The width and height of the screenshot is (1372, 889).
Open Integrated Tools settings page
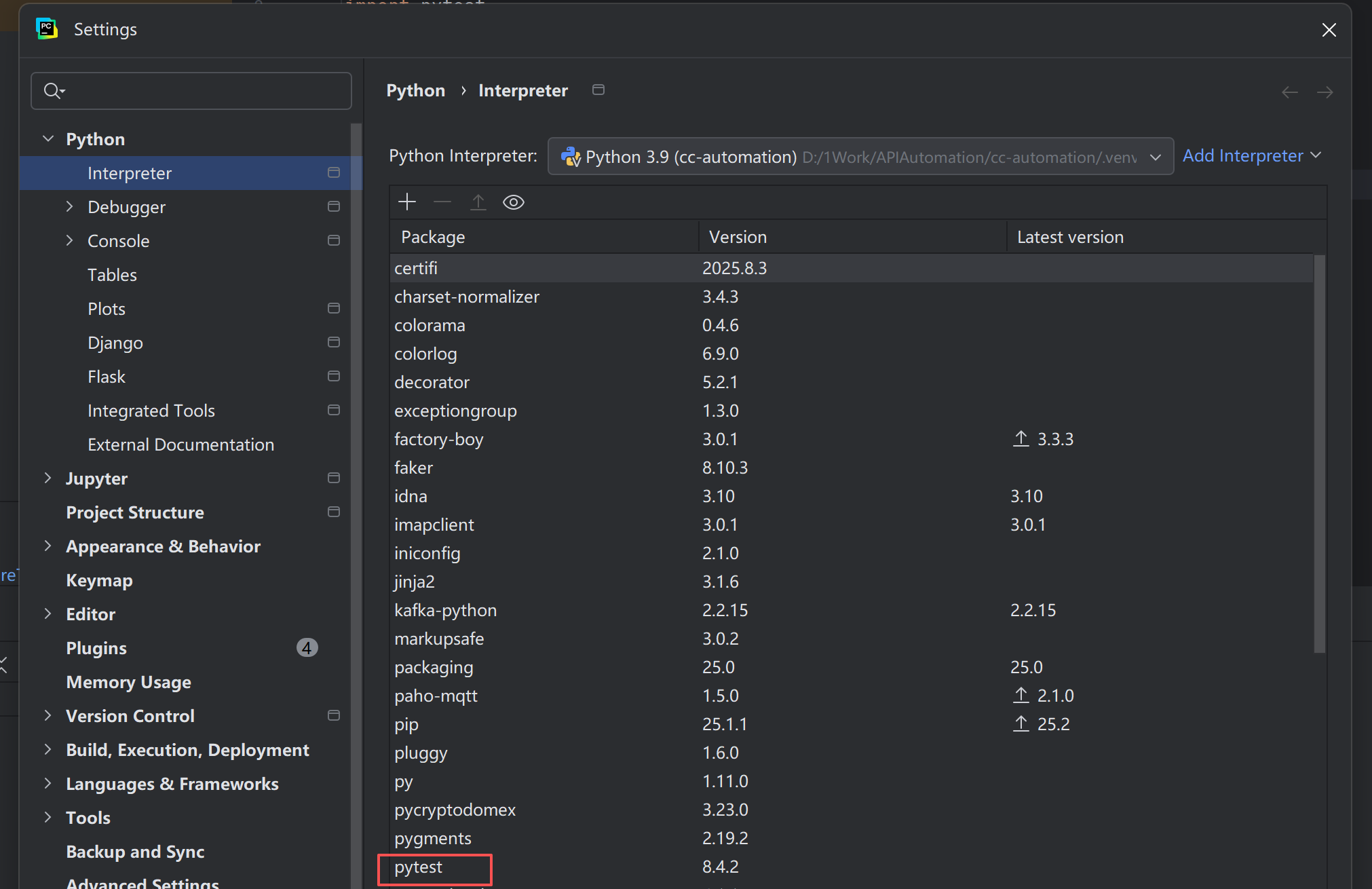point(151,411)
